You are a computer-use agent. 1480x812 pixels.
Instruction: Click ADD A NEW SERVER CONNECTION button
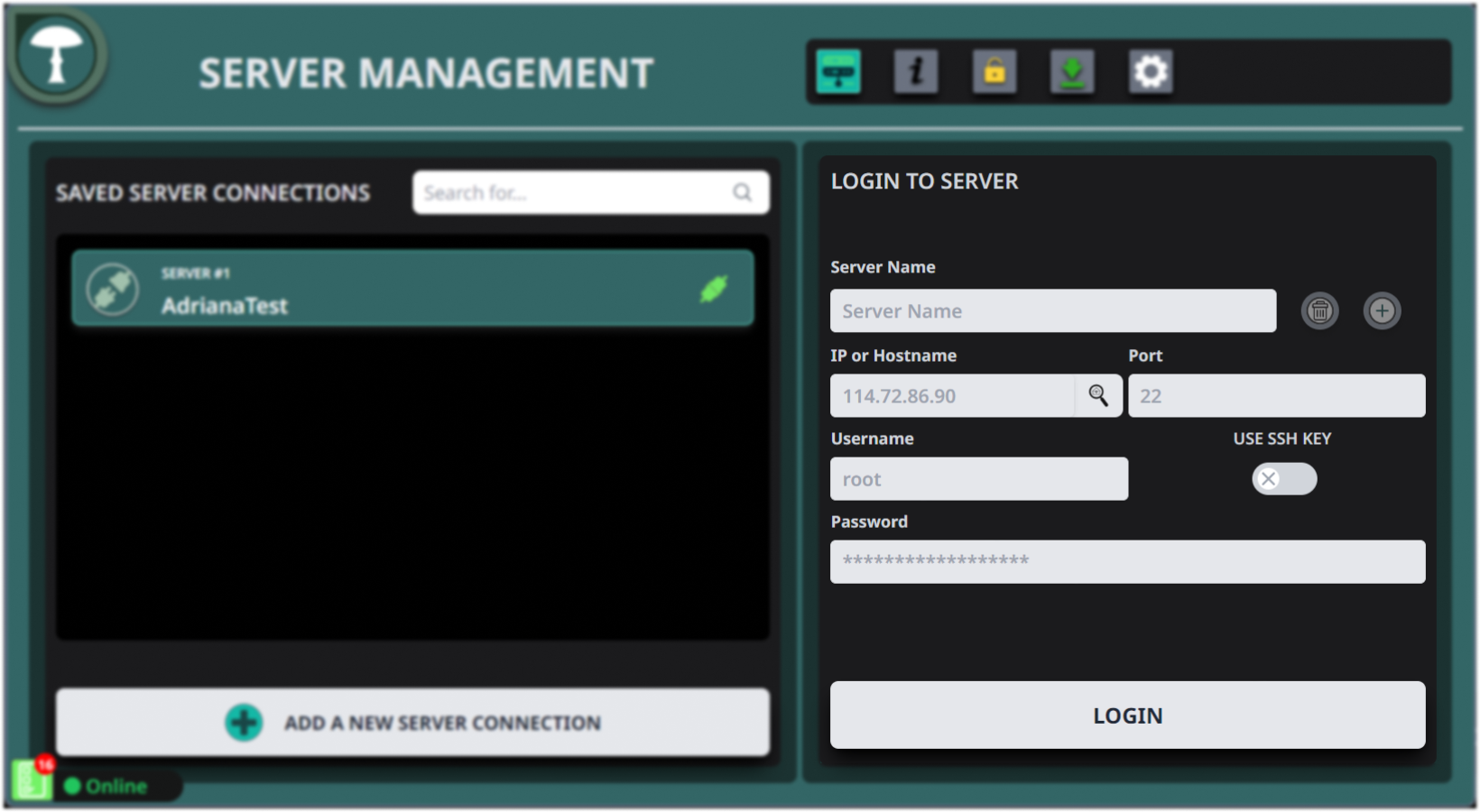pos(412,722)
